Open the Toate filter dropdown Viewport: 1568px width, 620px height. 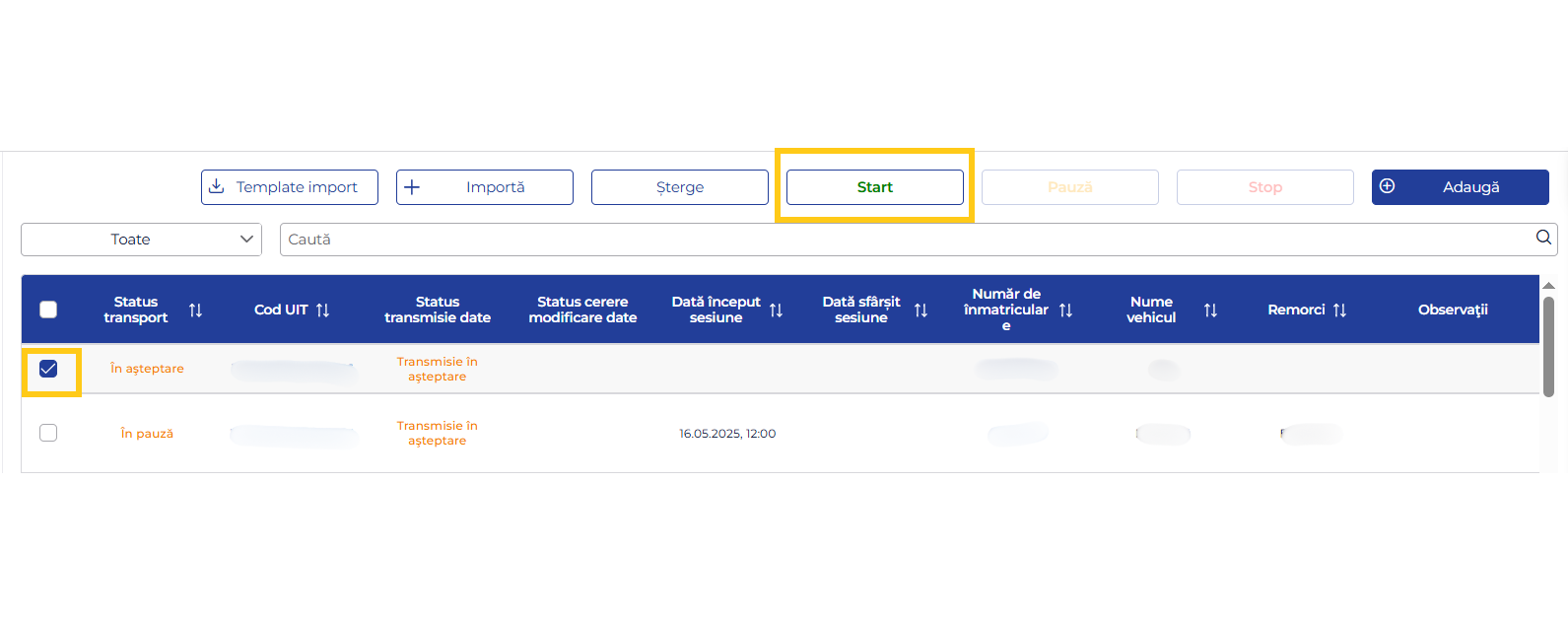pos(141,240)
